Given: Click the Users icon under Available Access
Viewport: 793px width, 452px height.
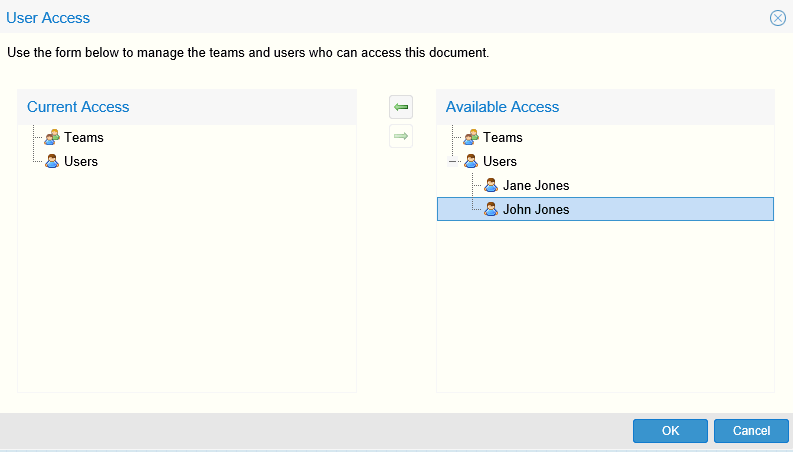Looking at the screenshot, I should (x=471, y=161).
